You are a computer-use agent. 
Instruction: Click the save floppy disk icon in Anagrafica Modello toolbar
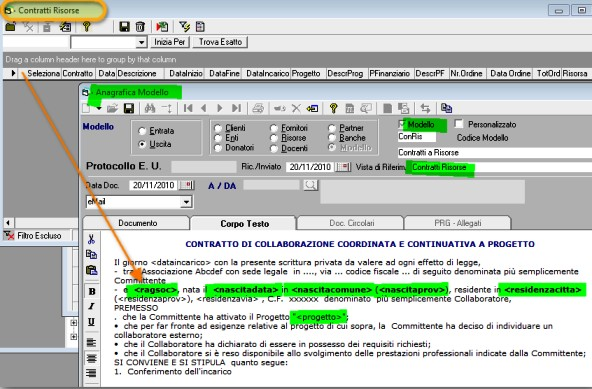[129, 109]
